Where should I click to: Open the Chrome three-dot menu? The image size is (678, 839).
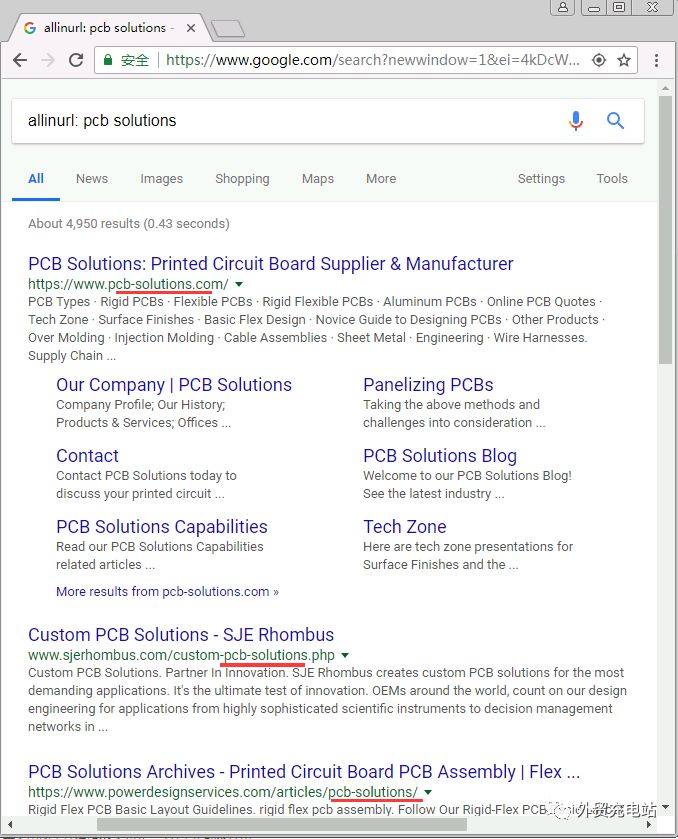(x=654, y=60)
